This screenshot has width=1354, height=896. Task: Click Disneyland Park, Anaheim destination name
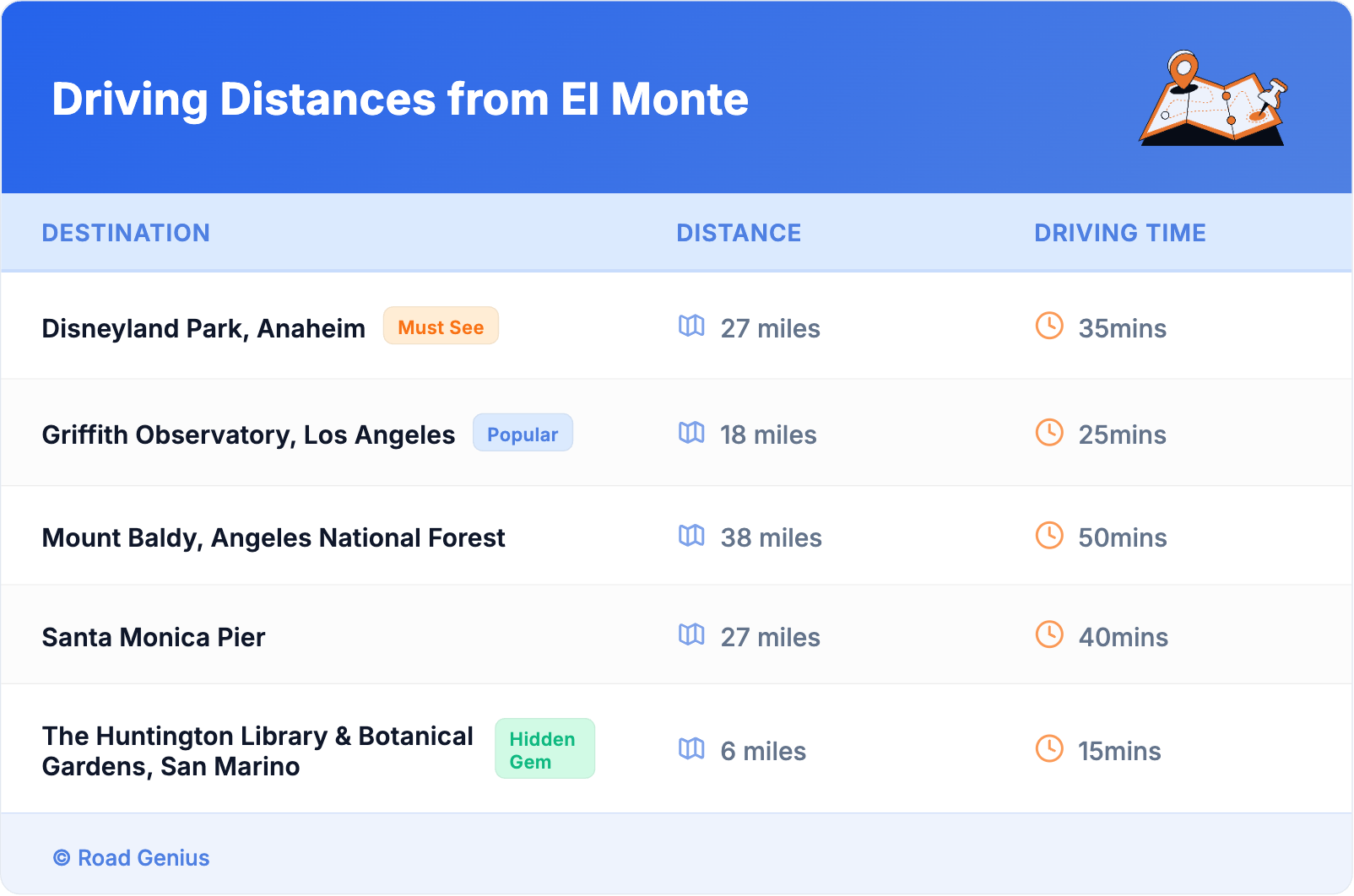[203, 328]
